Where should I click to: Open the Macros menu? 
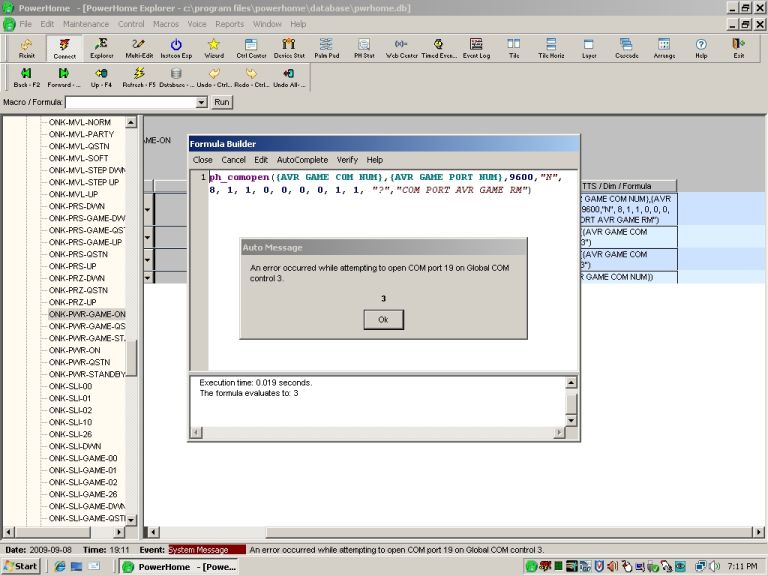tap(166, 24)
